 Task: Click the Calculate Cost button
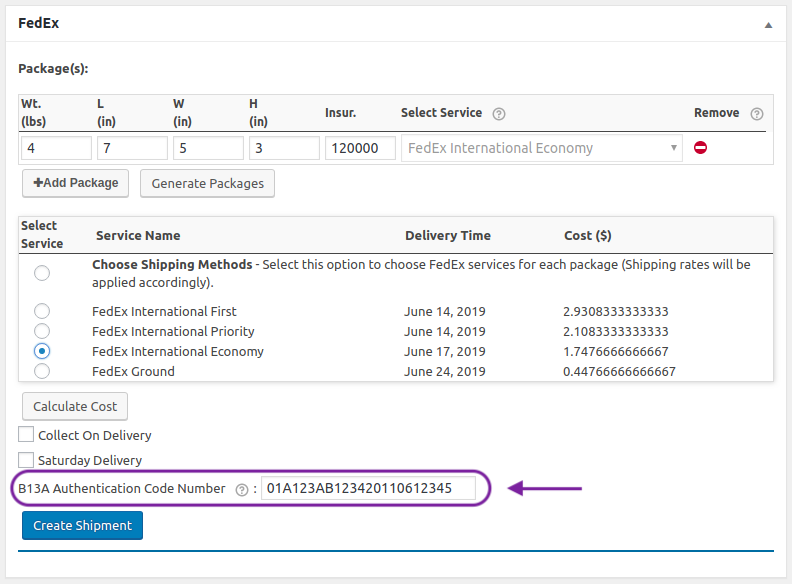(75, 406)
